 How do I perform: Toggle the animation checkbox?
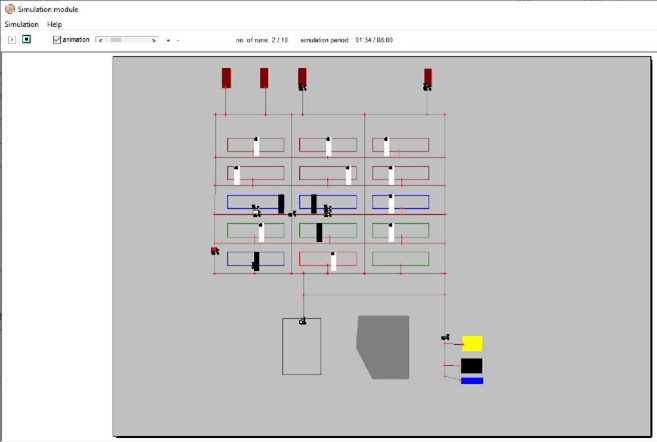[57, 40]
